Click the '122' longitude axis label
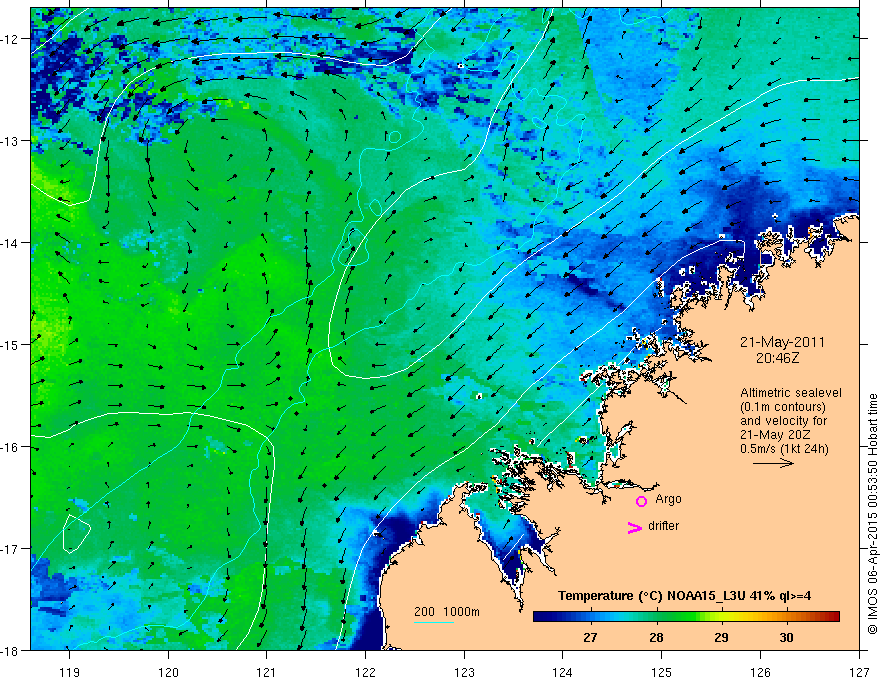 365,672
